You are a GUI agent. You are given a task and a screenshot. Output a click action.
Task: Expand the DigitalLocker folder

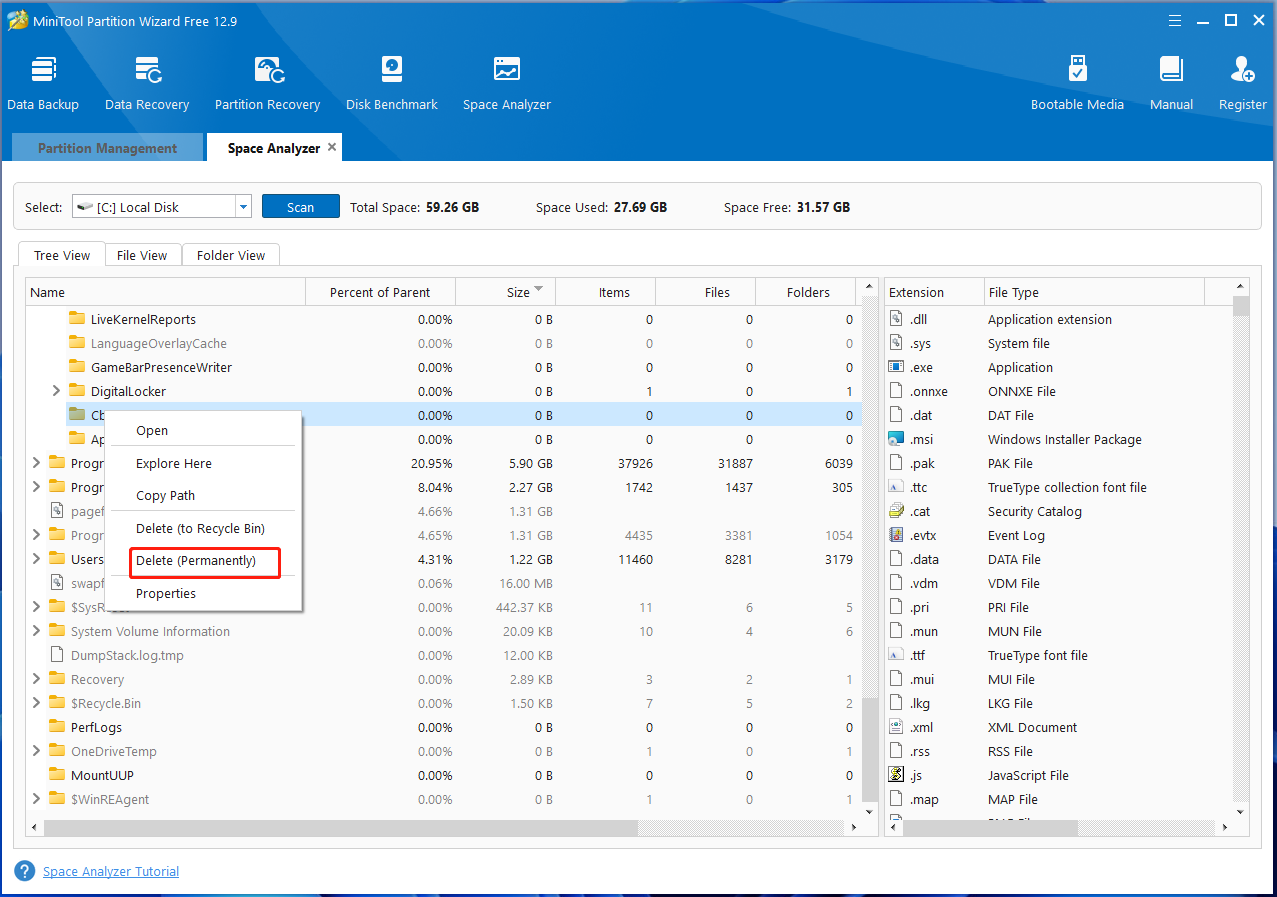[x=57, y=391]
